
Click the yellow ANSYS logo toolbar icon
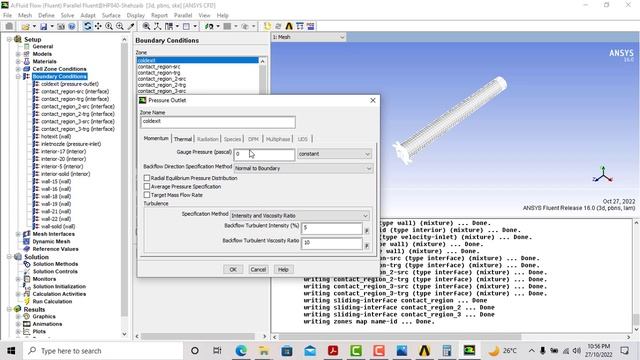click(289, 26)
